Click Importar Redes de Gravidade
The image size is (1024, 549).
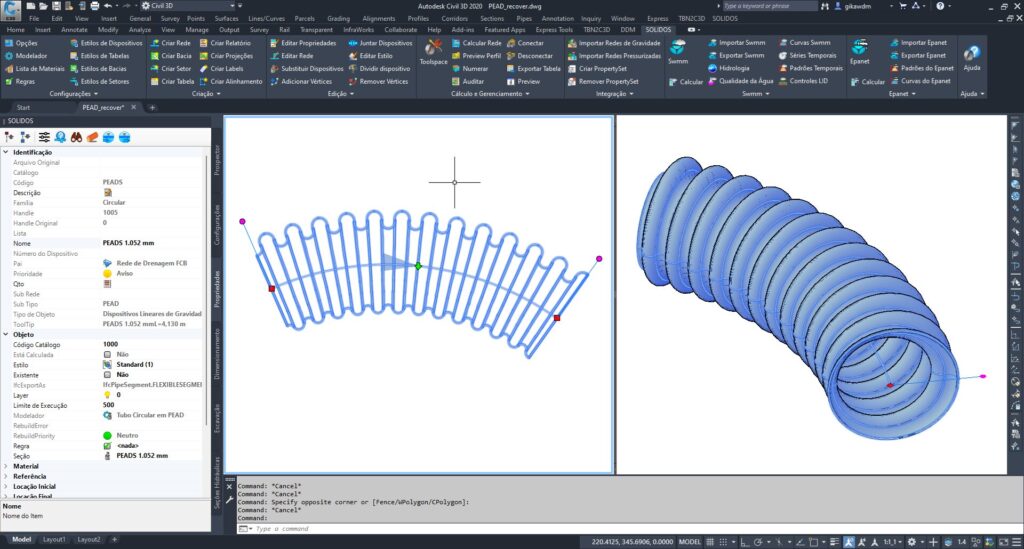pos(614,43)
